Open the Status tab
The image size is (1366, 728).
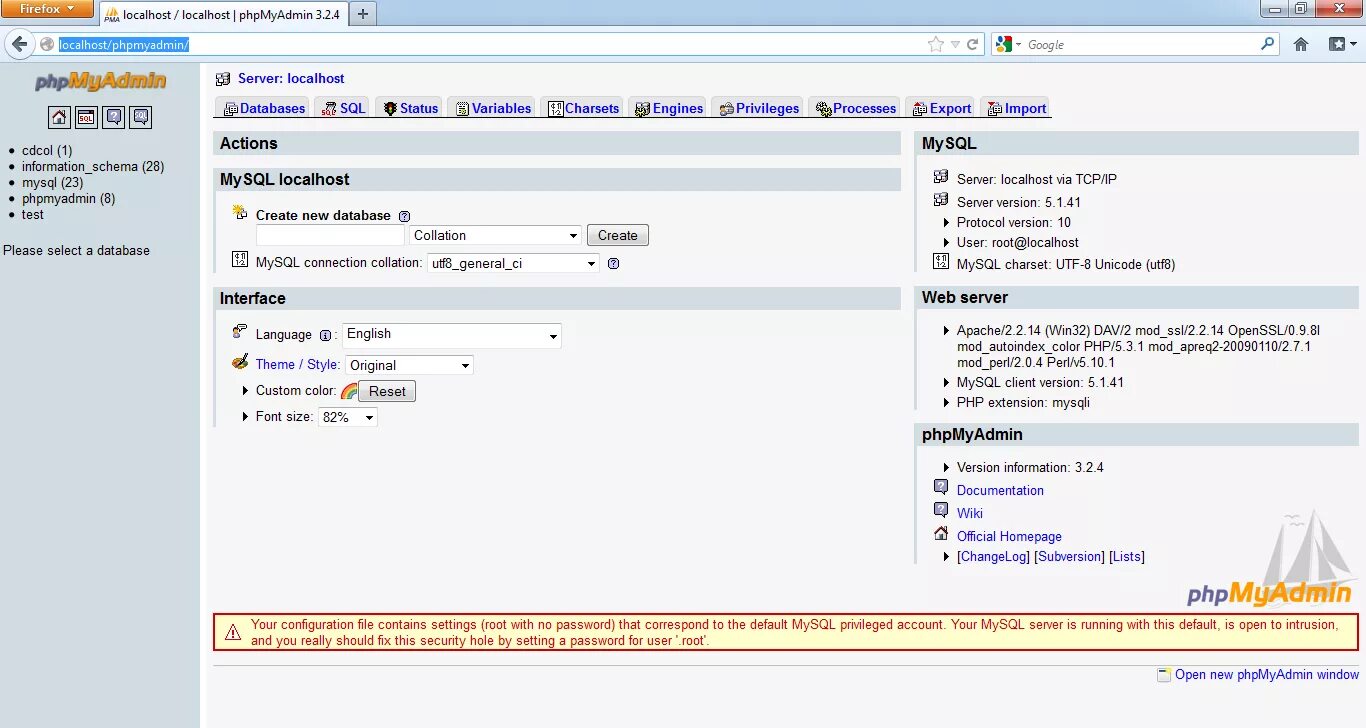[410, 108]
